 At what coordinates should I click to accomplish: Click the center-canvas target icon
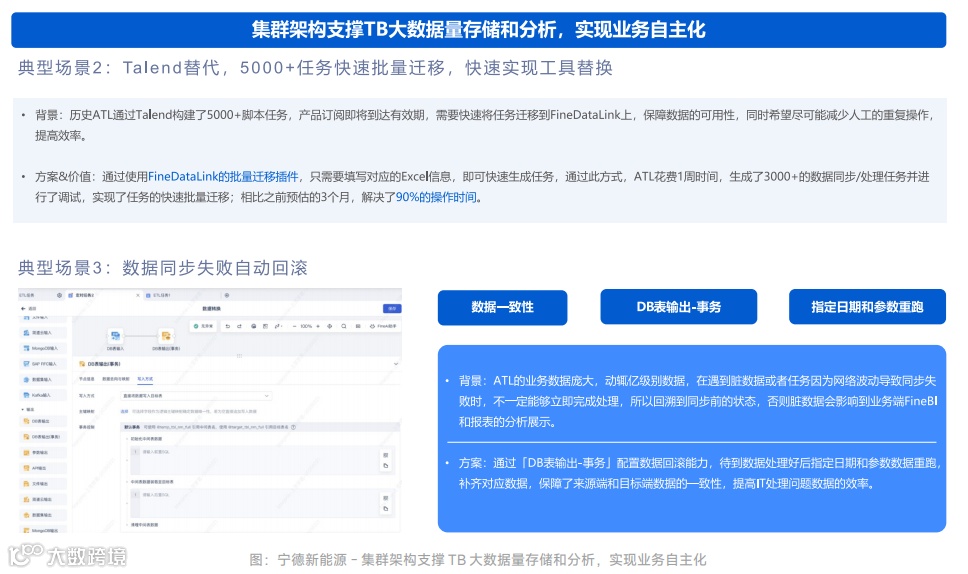click(x=330, y=326)
